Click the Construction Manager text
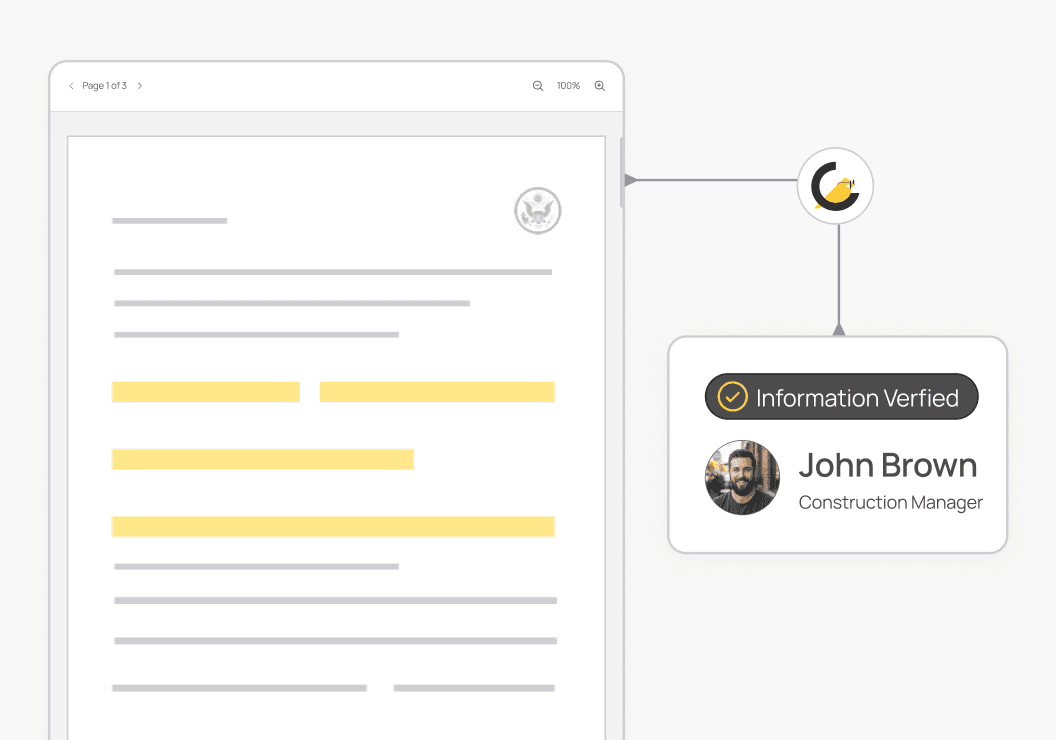This screenshot has height=740, width=1056. tap(890, 502)
